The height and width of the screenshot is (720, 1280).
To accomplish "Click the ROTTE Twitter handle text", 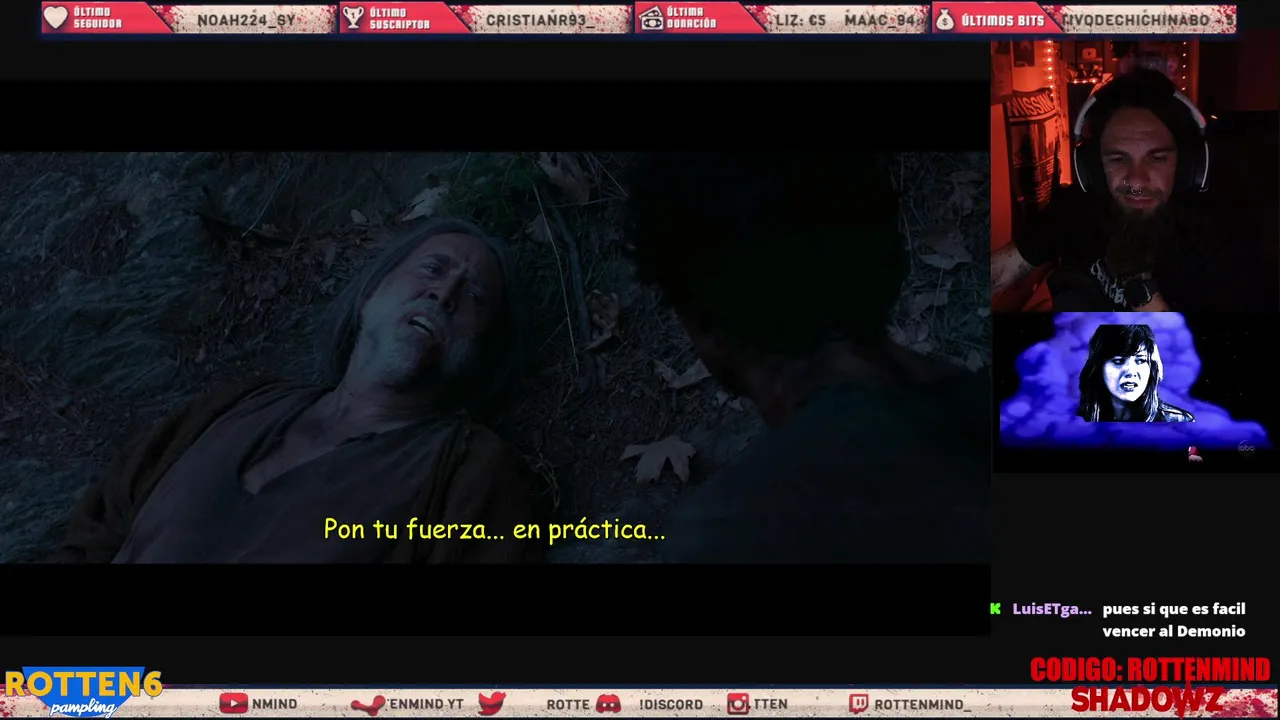I will (x=568, y=704).
